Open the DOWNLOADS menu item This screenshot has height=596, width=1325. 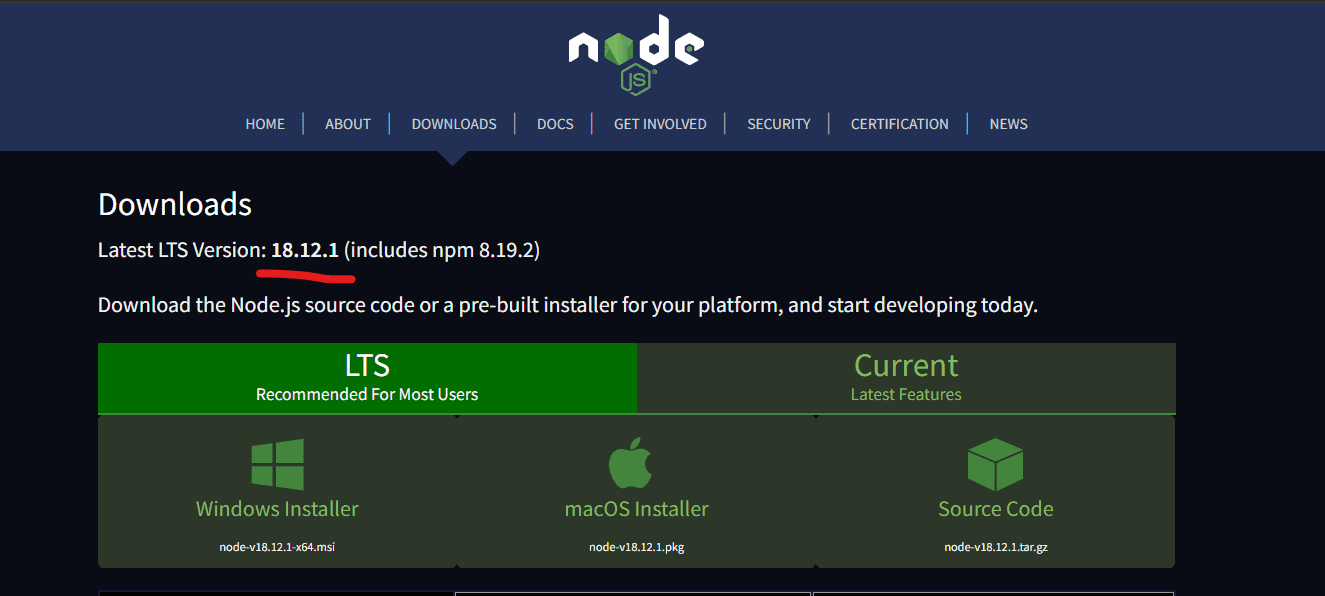(454, 123)
